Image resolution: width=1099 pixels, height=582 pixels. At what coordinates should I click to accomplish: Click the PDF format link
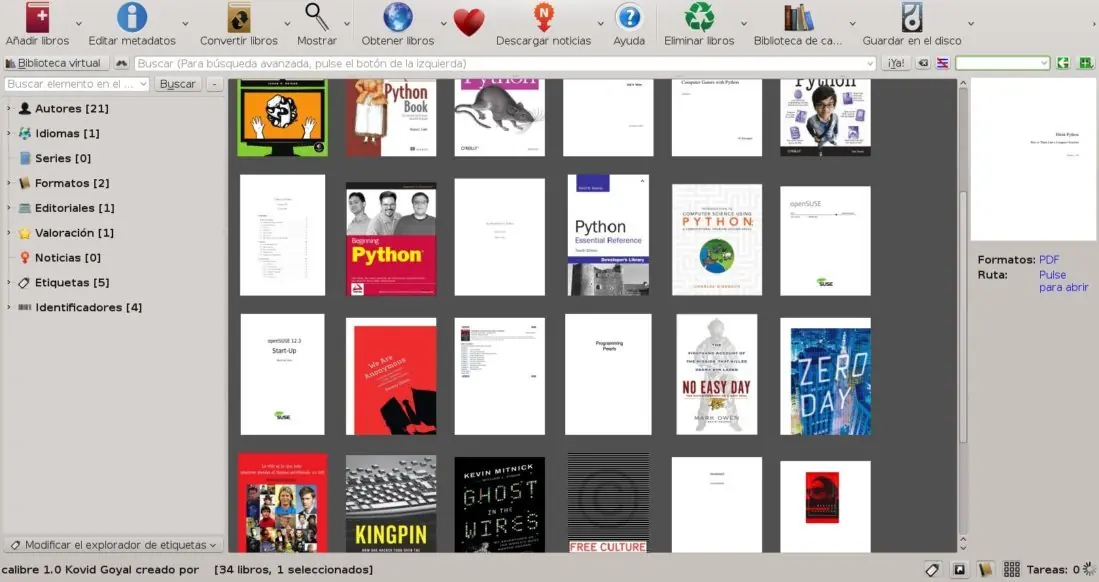(1049, 259)
